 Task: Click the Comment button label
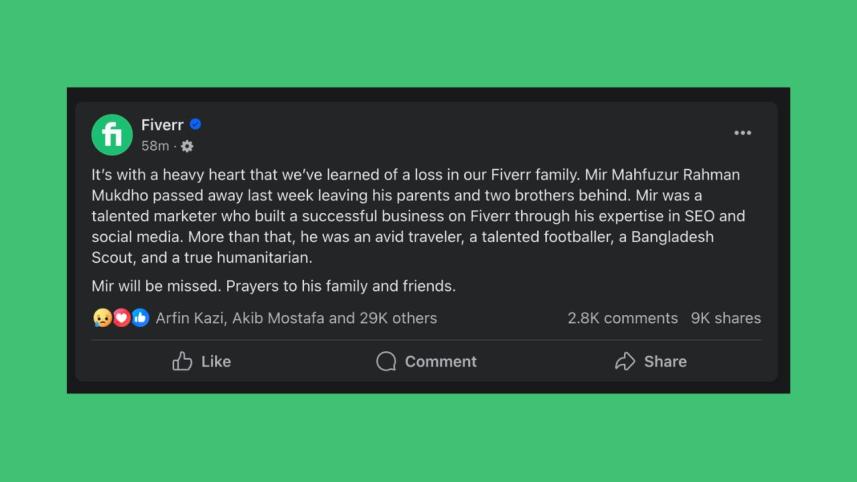pos(441,361)
